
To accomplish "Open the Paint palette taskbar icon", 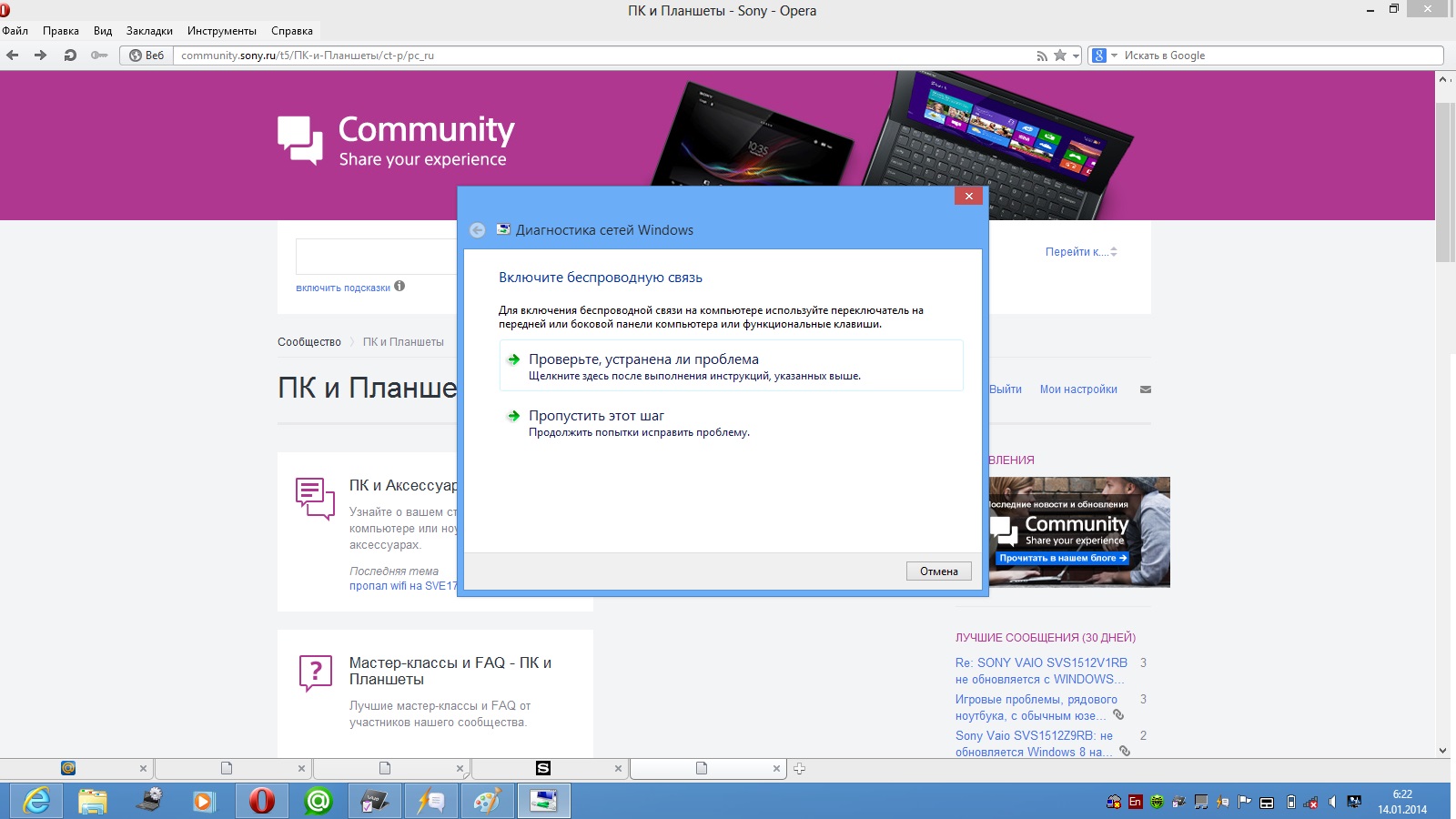I will pos(487,801).
